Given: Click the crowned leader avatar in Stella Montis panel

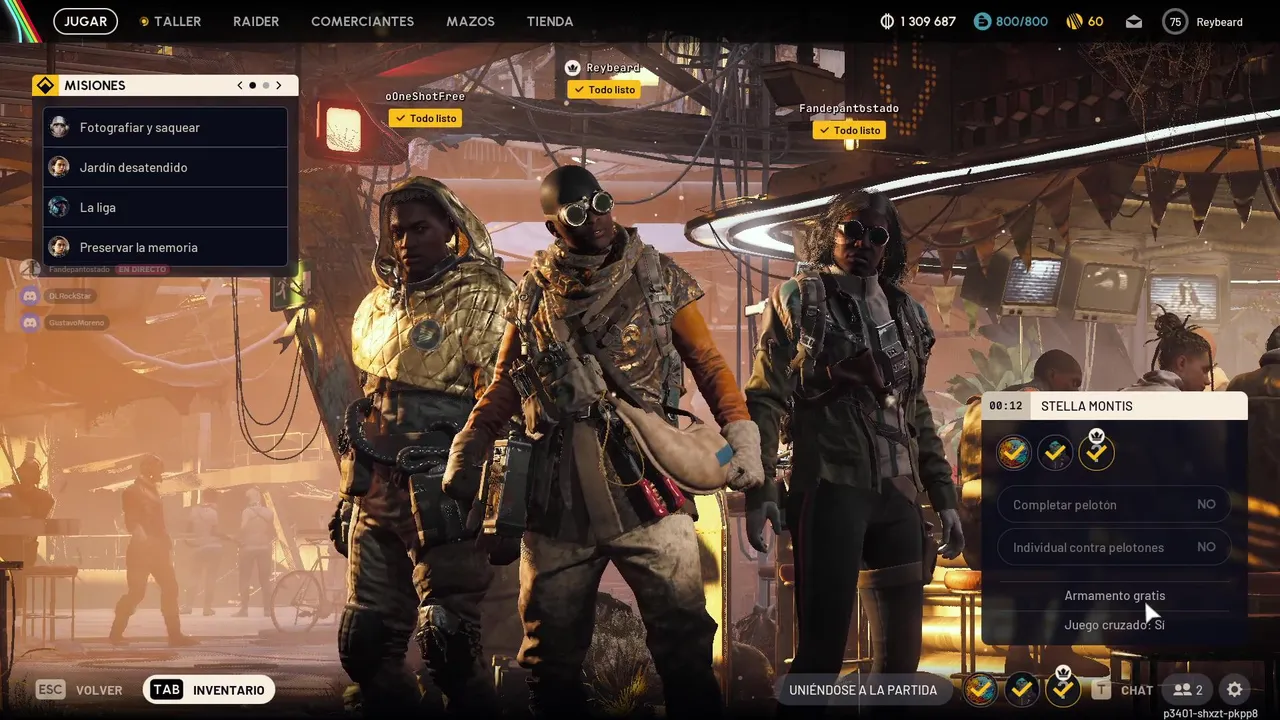Looking at the screenshot, I should coord(1097,451).
